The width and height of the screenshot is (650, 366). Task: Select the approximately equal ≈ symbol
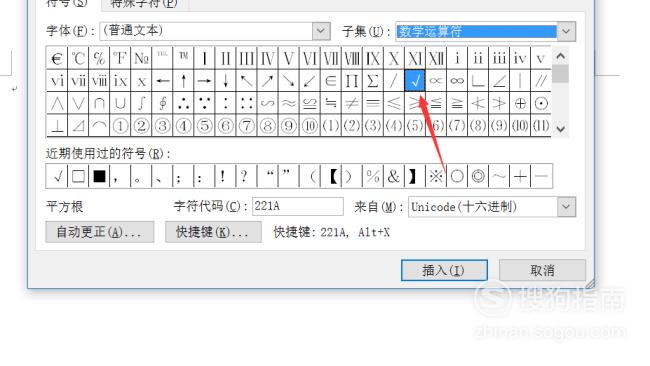(289, 103)
